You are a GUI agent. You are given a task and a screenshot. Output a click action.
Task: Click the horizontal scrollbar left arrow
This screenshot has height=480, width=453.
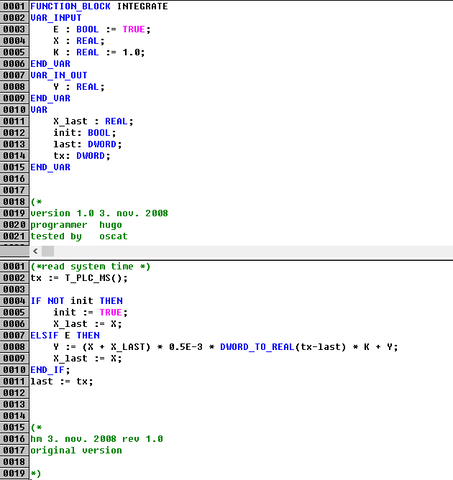pyautogui.click(x=35, y=251)
